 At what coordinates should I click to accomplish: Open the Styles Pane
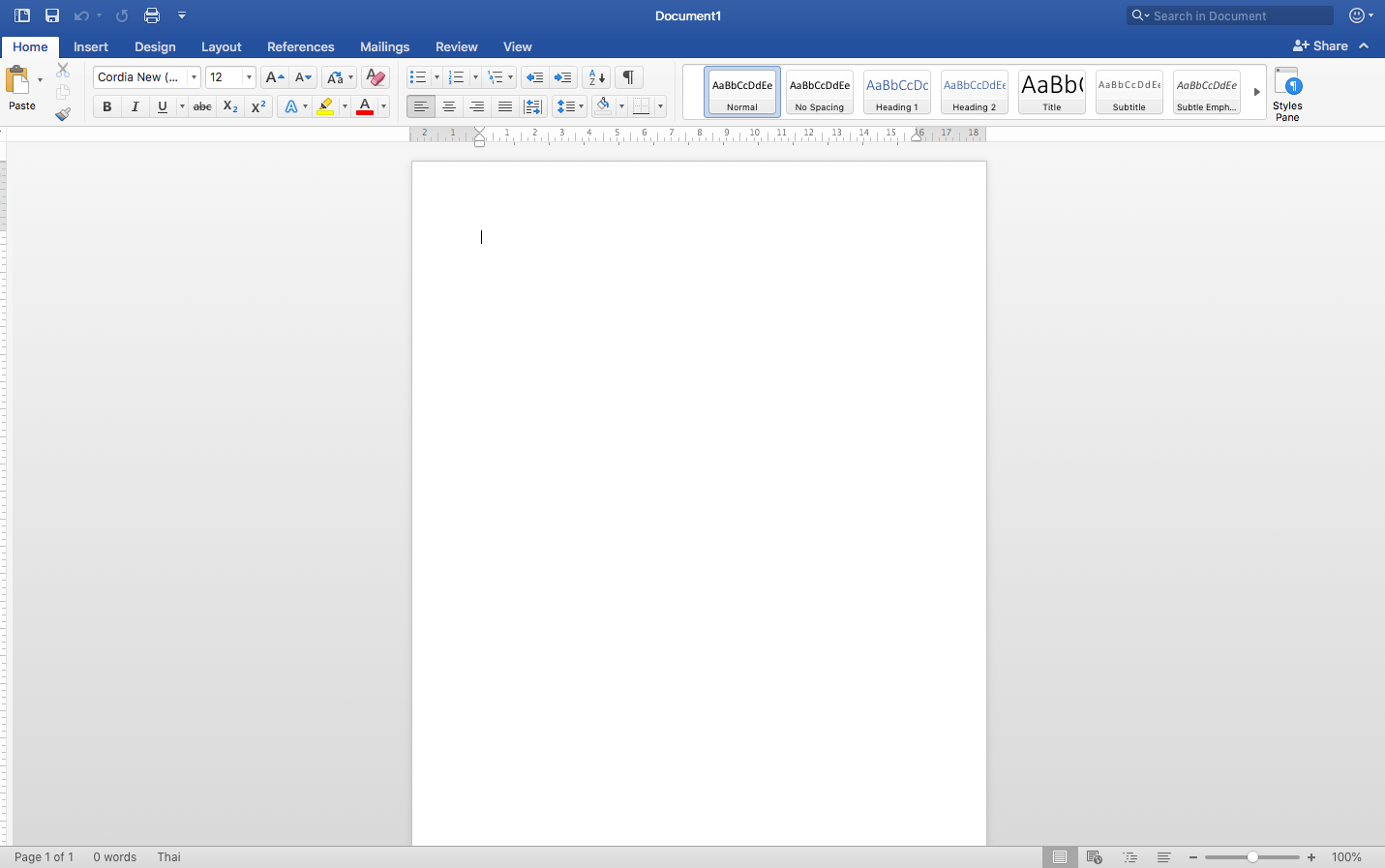click(1286, 94)
